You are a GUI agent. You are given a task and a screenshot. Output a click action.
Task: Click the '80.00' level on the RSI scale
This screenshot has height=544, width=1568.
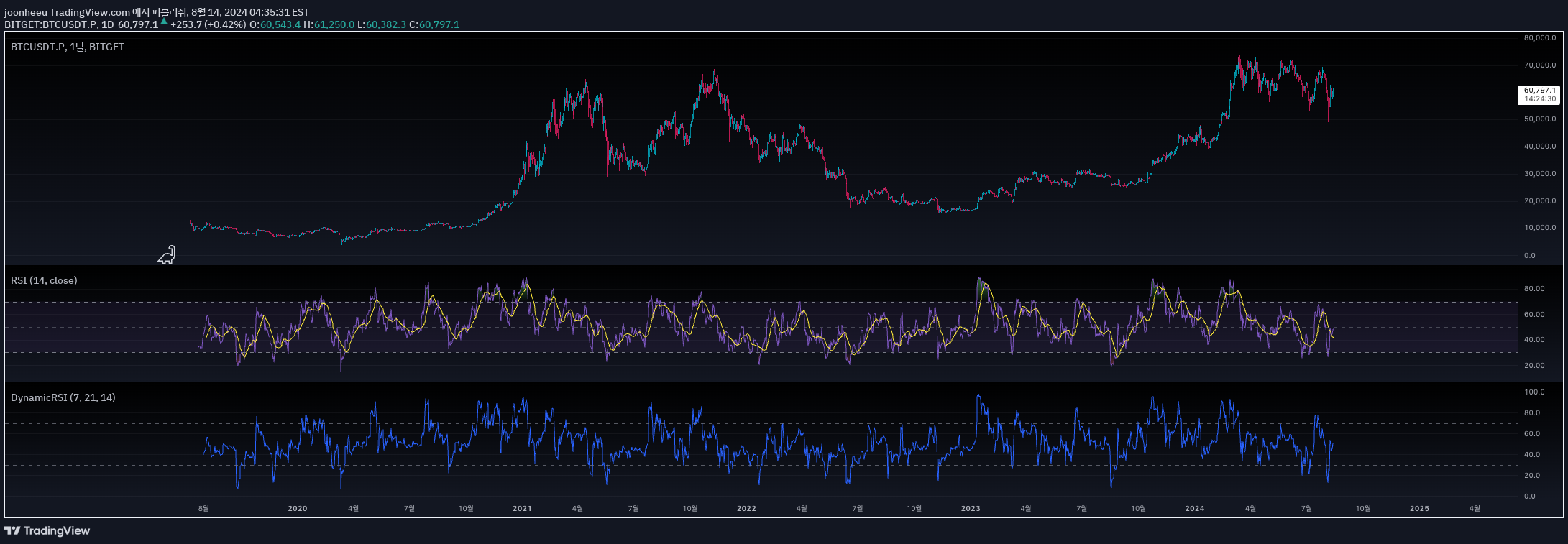click(1534, 289)
